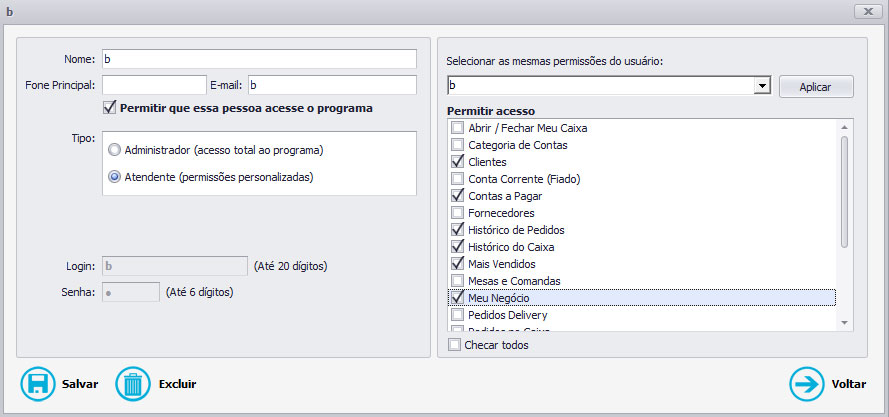Screen dimensions: 889x417
Task: Toggle the Checar todos checkbox
Action: point(454,344)
